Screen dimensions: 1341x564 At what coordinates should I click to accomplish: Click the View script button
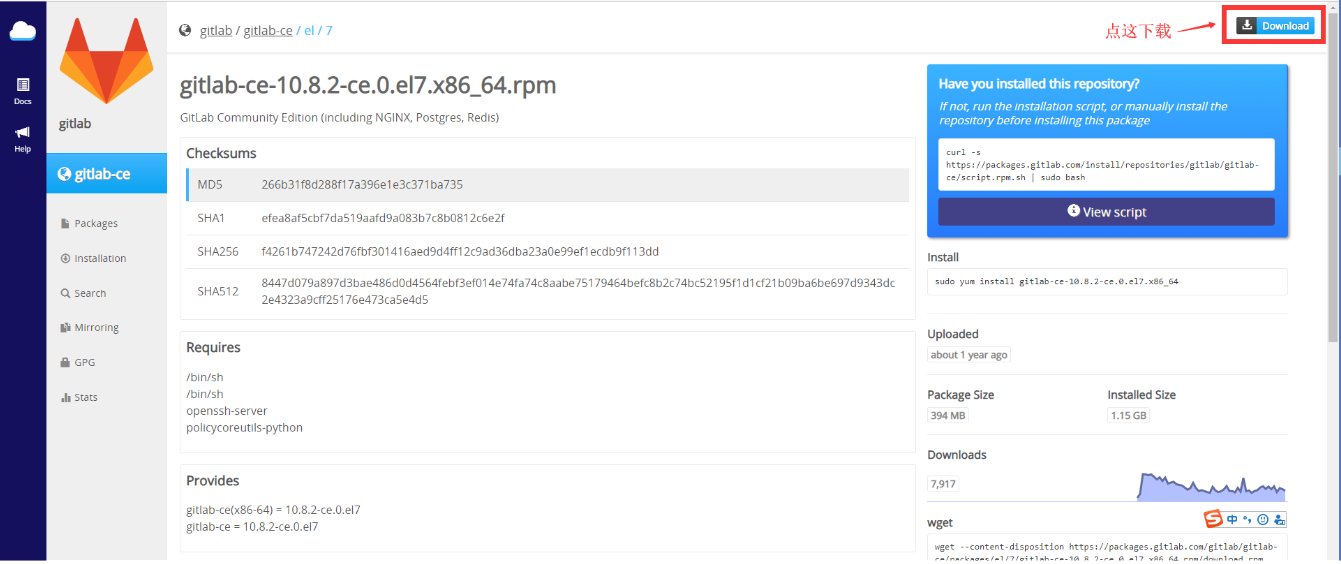click(1106, 212)
